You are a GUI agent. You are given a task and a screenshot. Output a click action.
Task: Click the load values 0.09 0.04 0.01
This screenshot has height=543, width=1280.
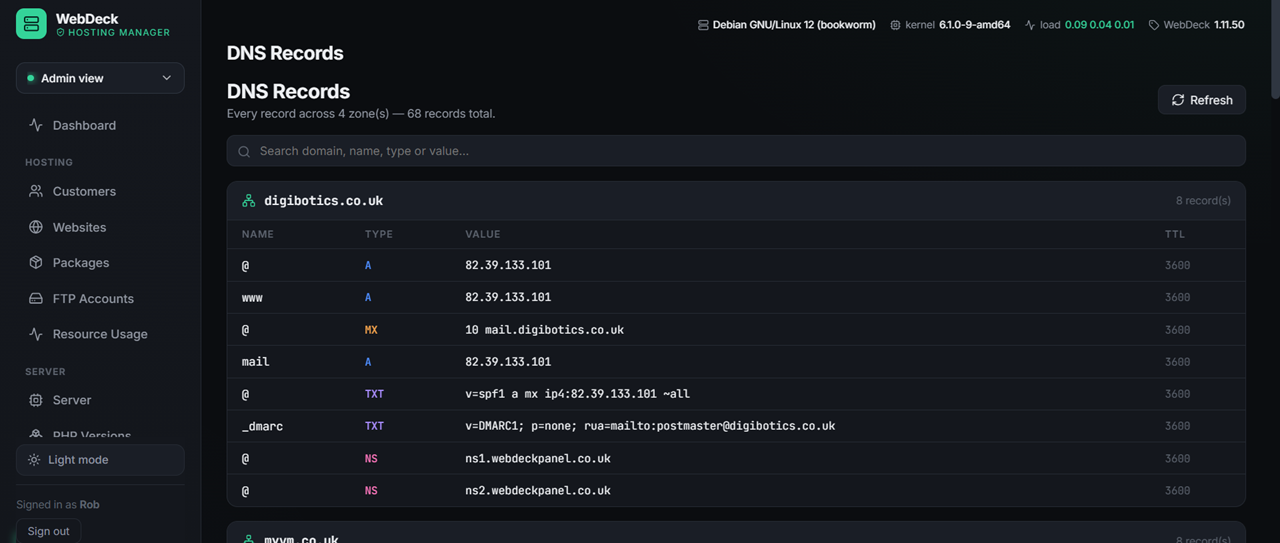tap(1099, 25)
